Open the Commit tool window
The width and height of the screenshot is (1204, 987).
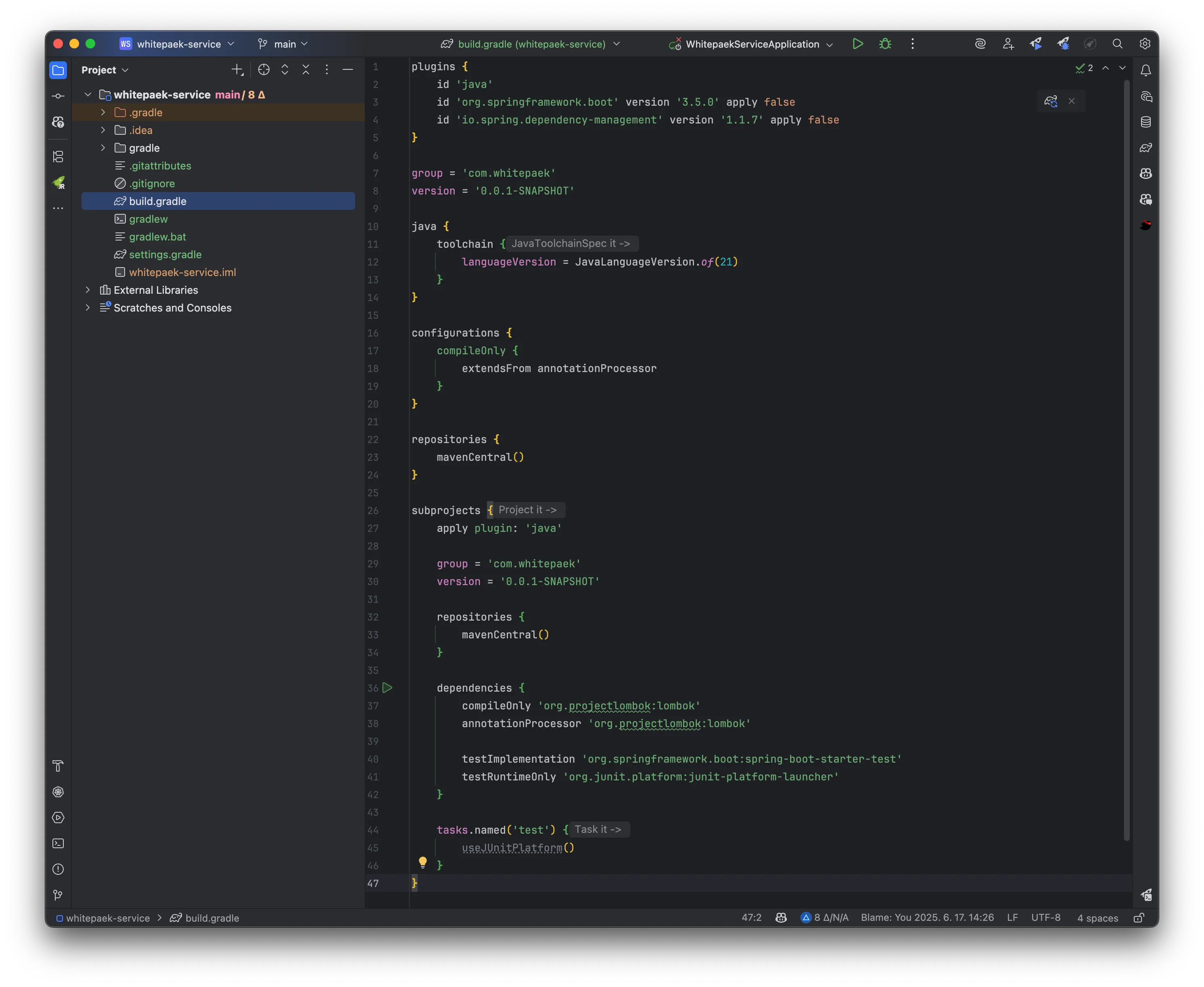click(58, 96)
